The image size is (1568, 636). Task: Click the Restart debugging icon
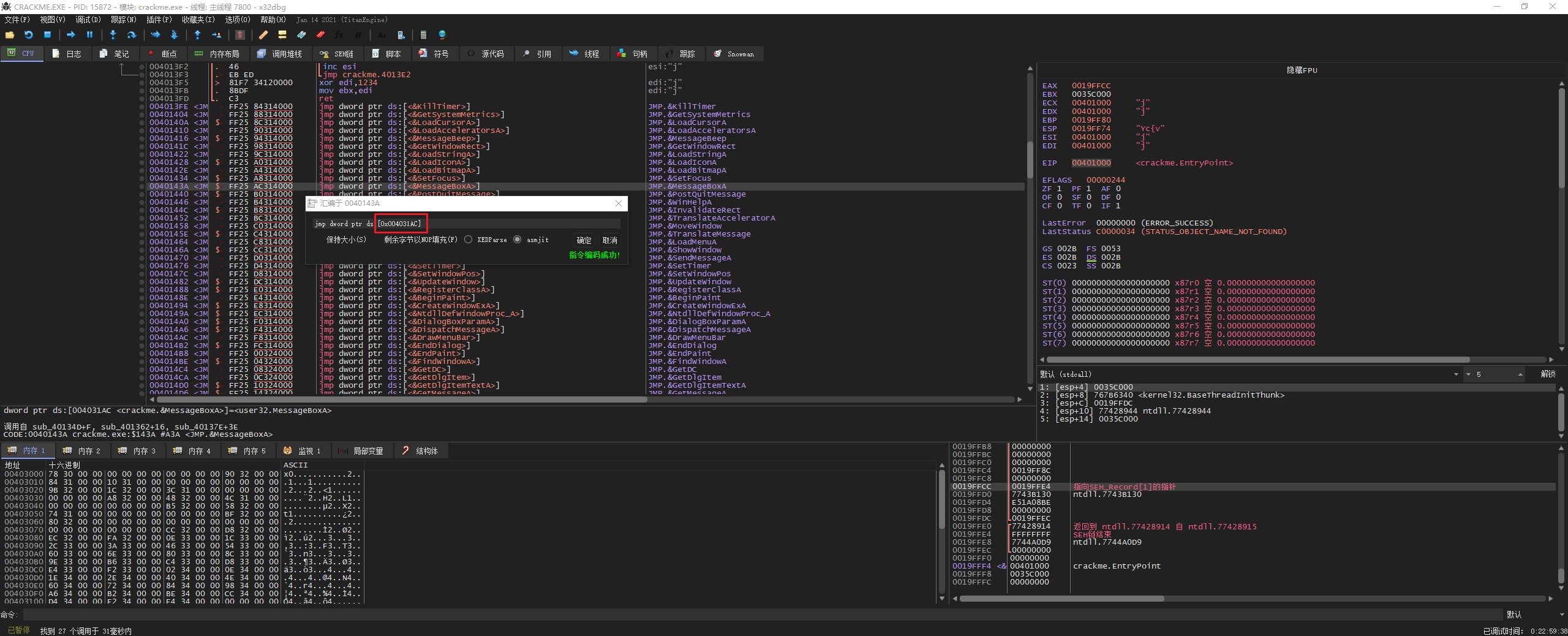coord(28,35)
